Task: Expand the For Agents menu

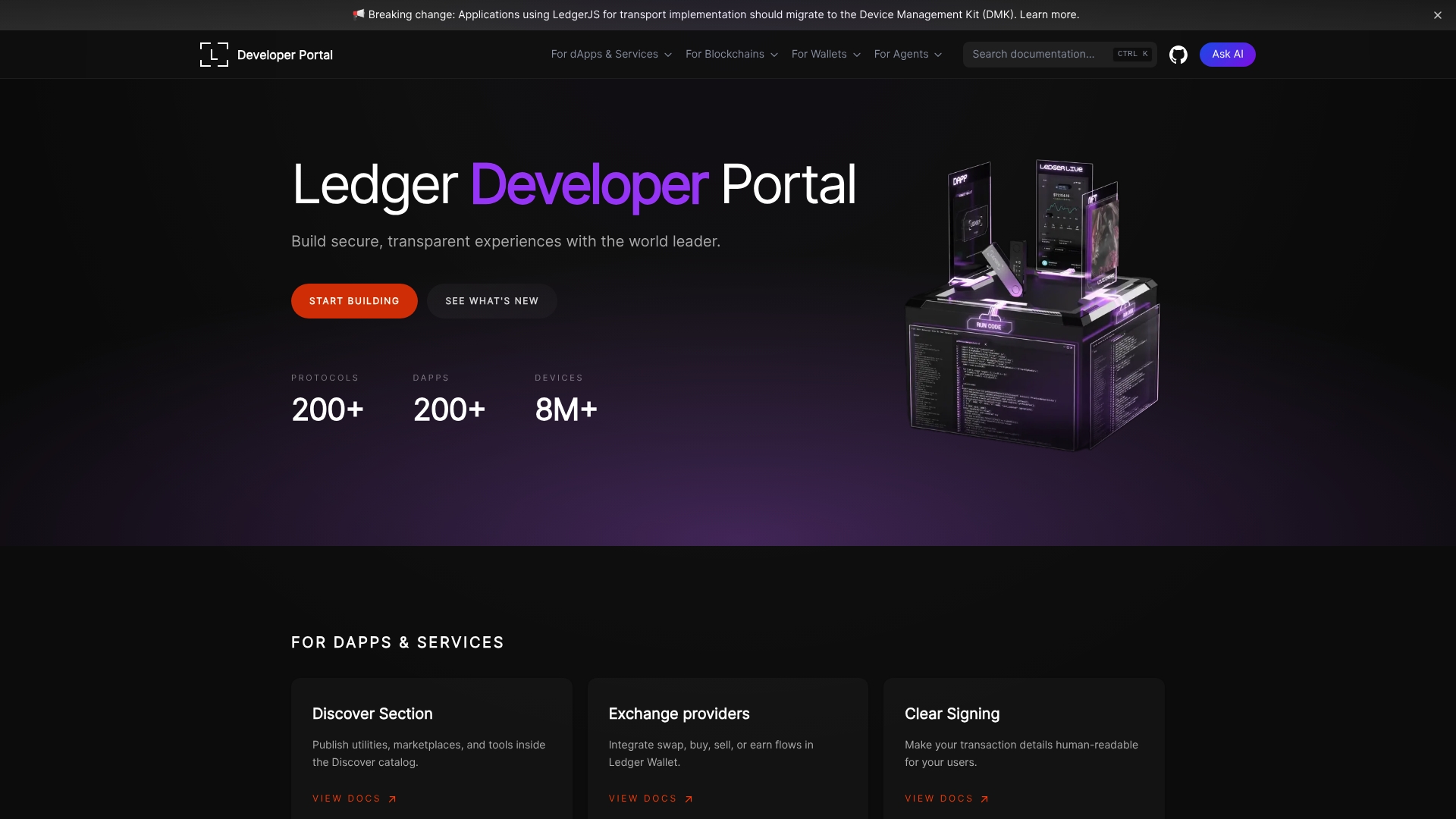Action: click(908, 55)
